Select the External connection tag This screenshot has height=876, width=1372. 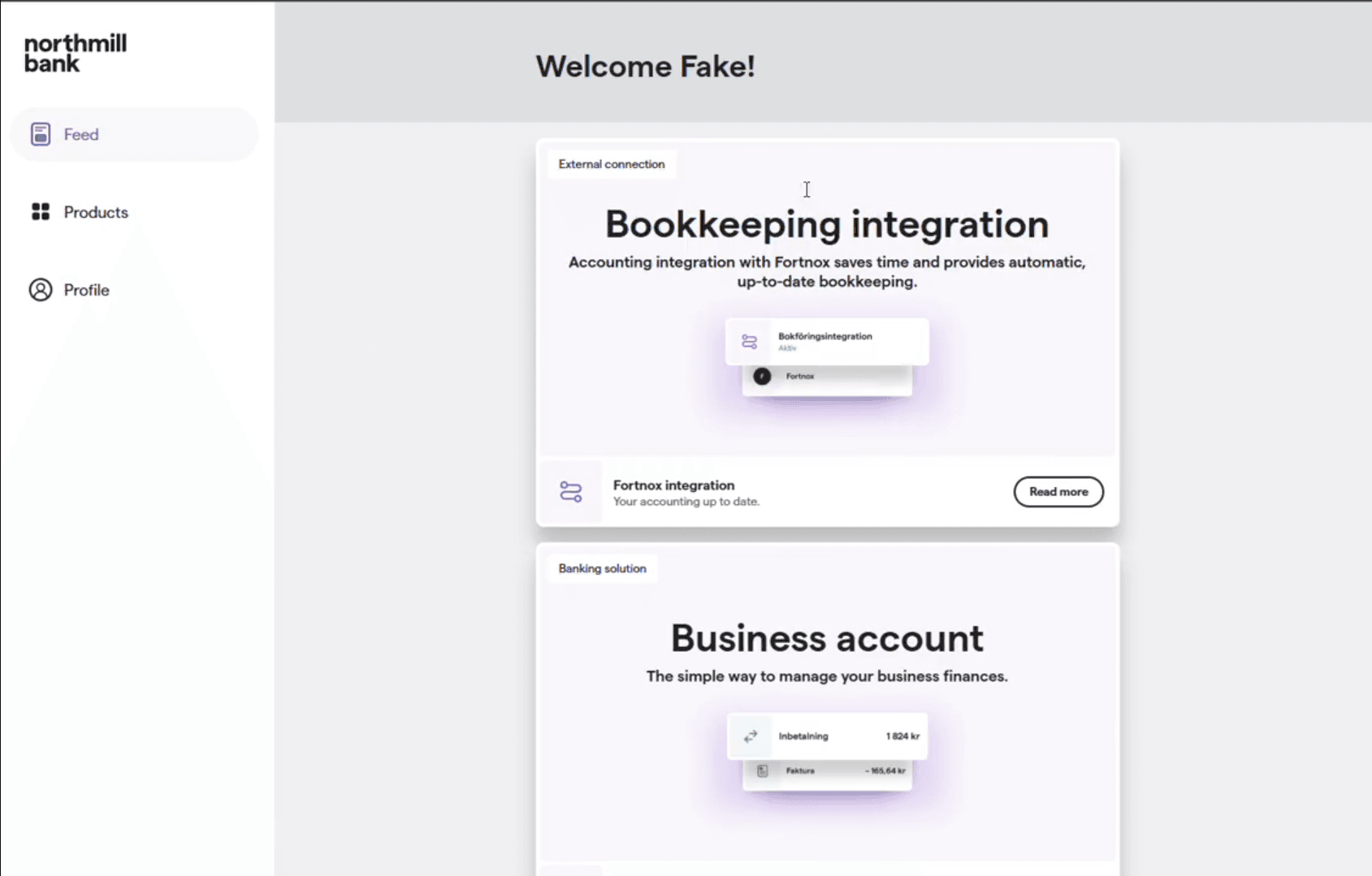tap(611, 164)
